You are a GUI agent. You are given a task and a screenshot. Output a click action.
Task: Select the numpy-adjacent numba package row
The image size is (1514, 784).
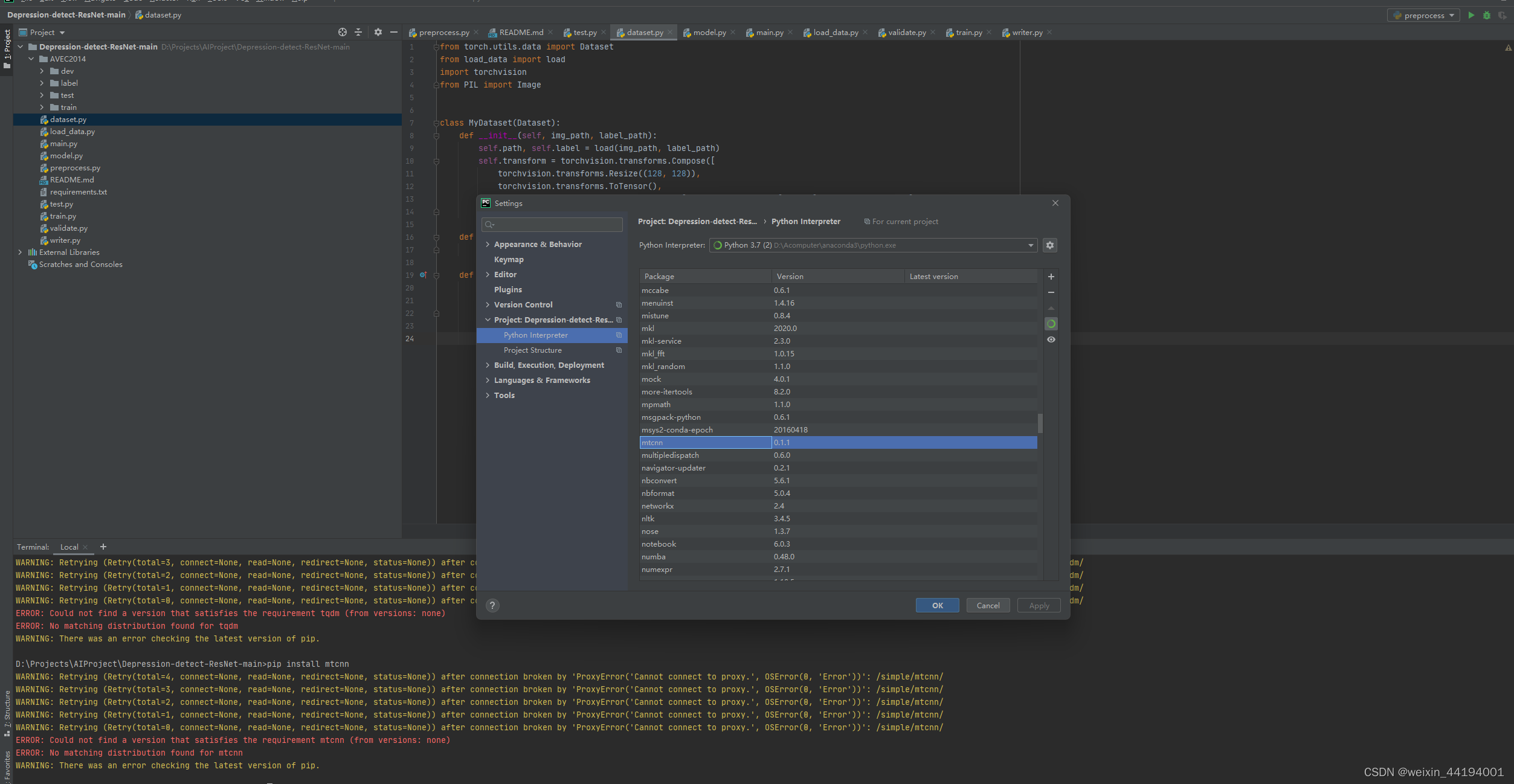click(838, 557)
